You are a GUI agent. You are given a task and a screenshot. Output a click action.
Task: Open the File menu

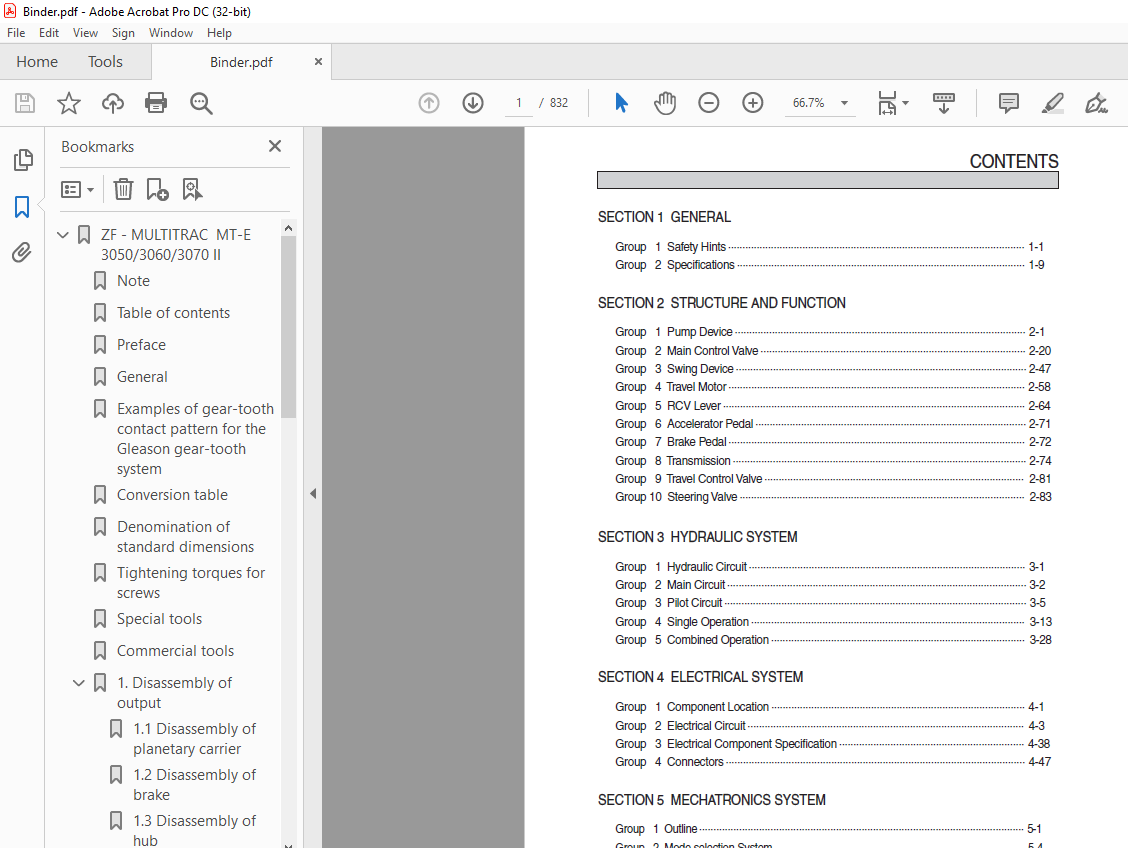point(16,32)
